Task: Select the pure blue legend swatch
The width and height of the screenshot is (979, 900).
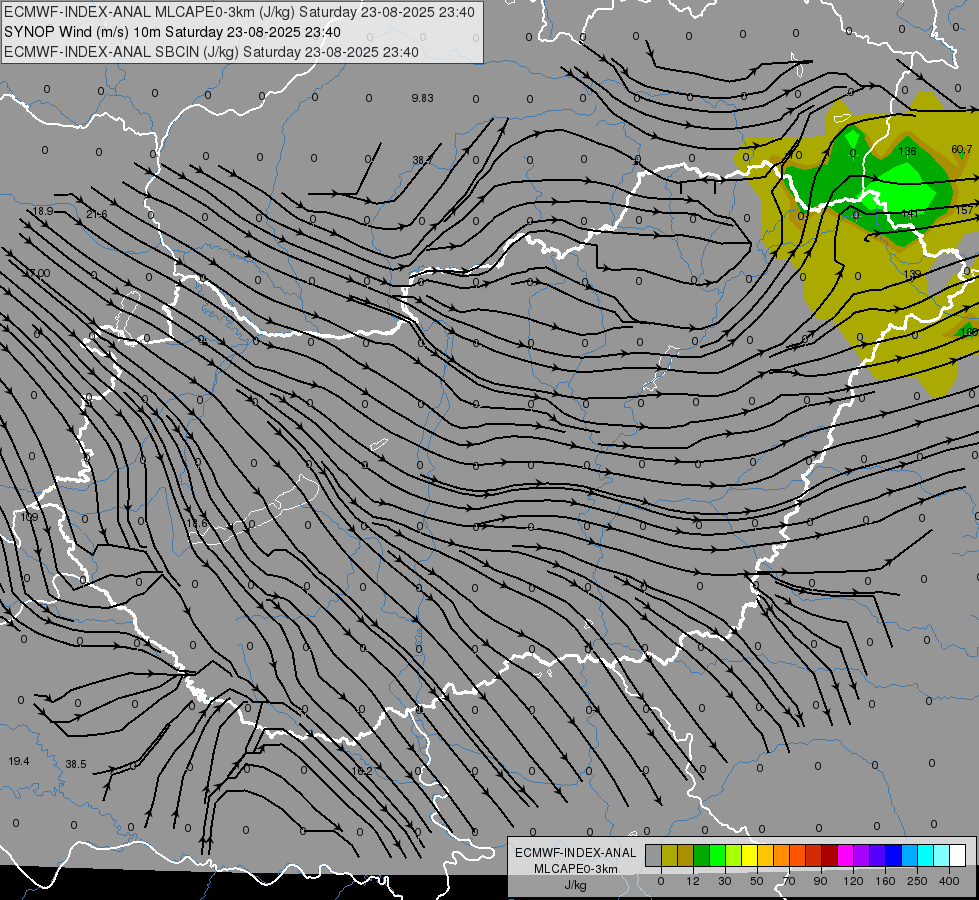Action: coord(894,855)
